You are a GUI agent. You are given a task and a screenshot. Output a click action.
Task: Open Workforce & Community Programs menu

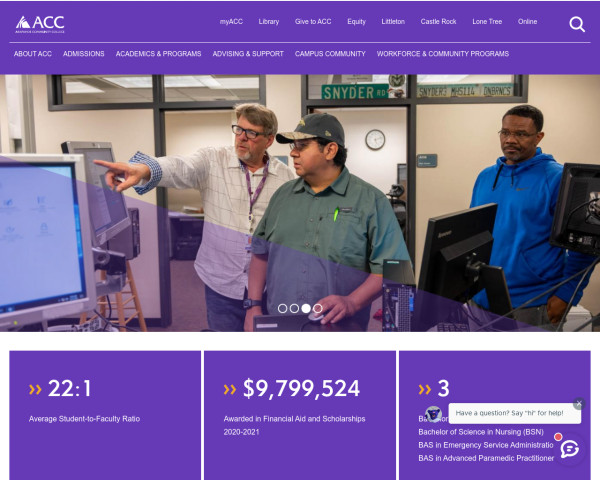(x=443, y=54)
